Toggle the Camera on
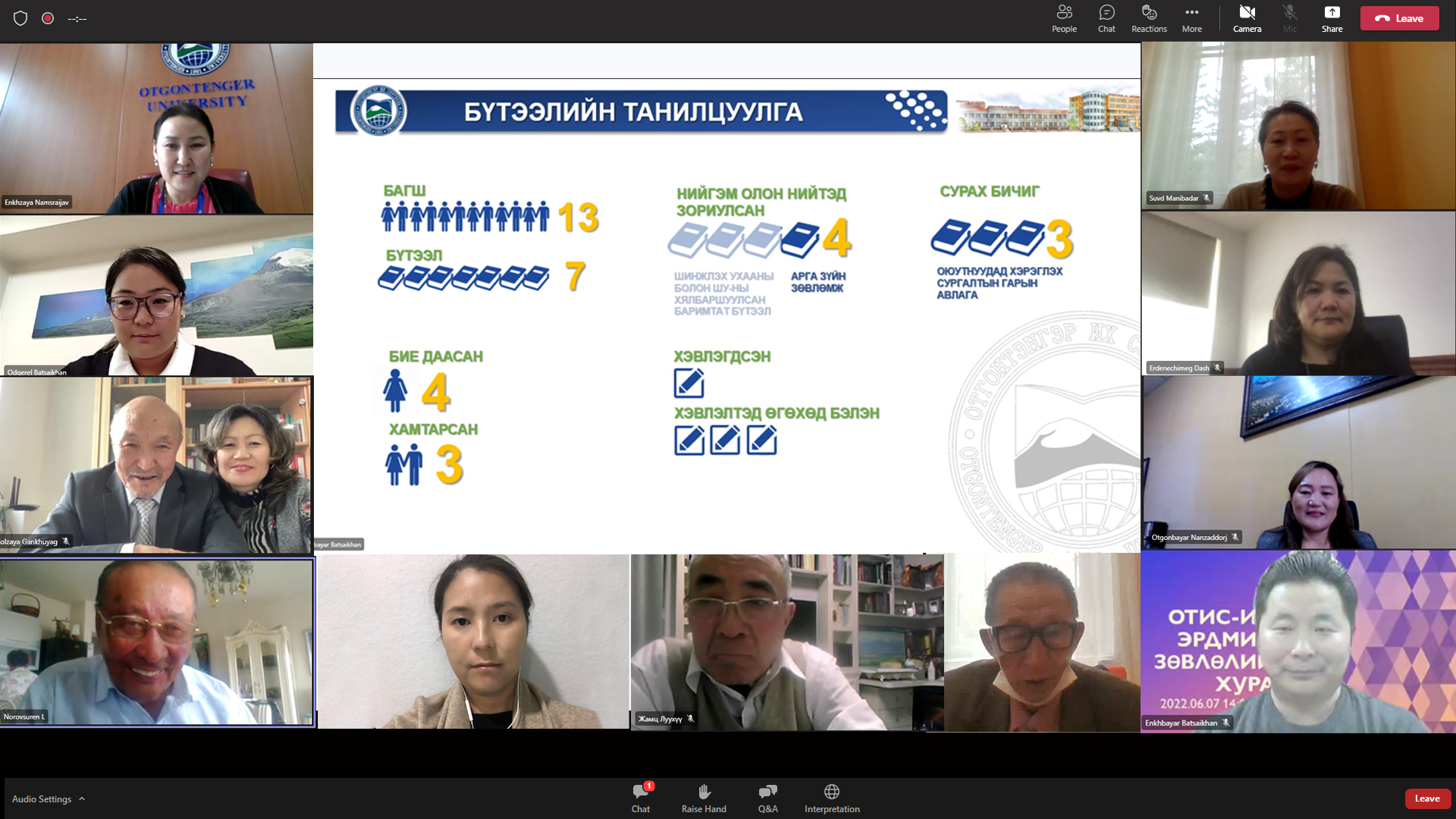The width and height of the screenshot is (1456, 819). pos(1247,19)
